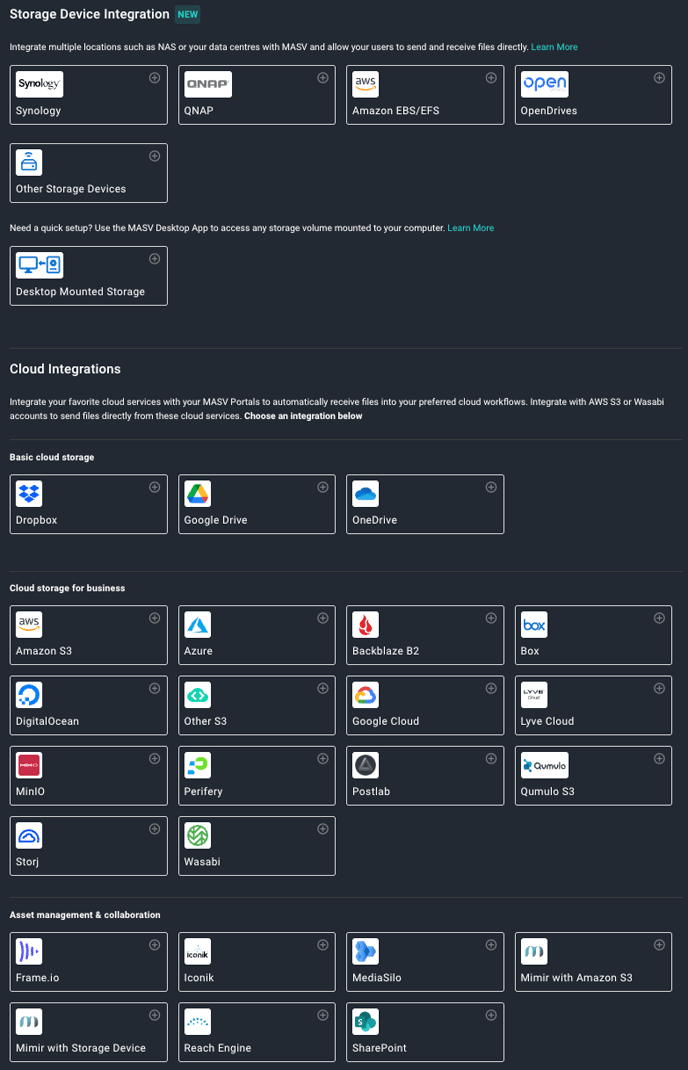
Task: Select the Mimir with Storage Device label
Action: [81, 1048]
